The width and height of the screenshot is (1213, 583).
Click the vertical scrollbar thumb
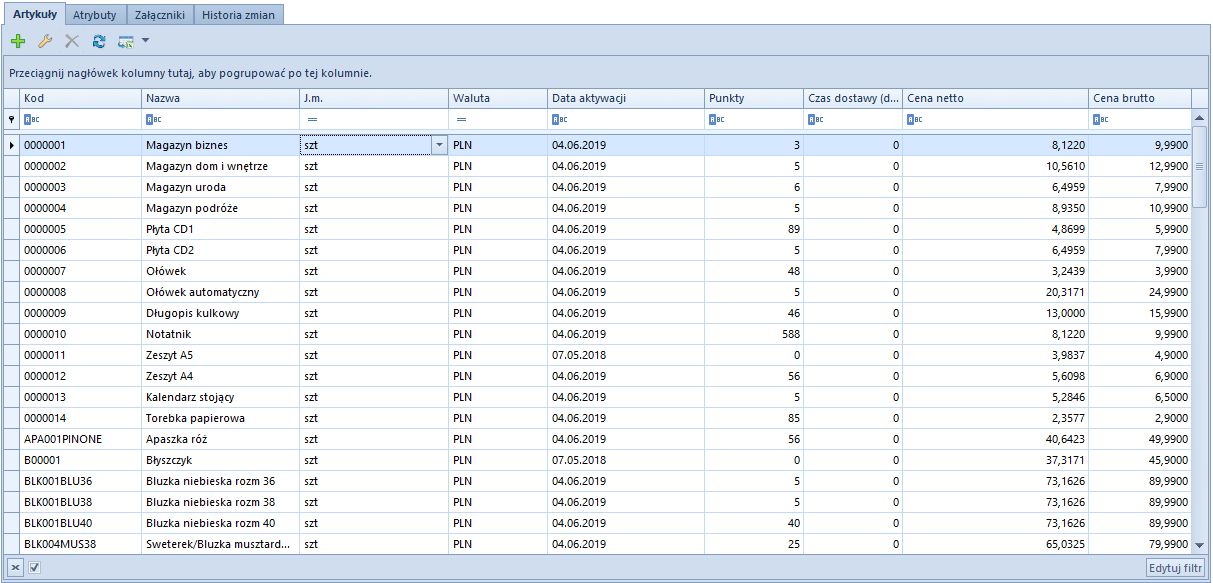pyautogui.click(x=1200, y=167)
